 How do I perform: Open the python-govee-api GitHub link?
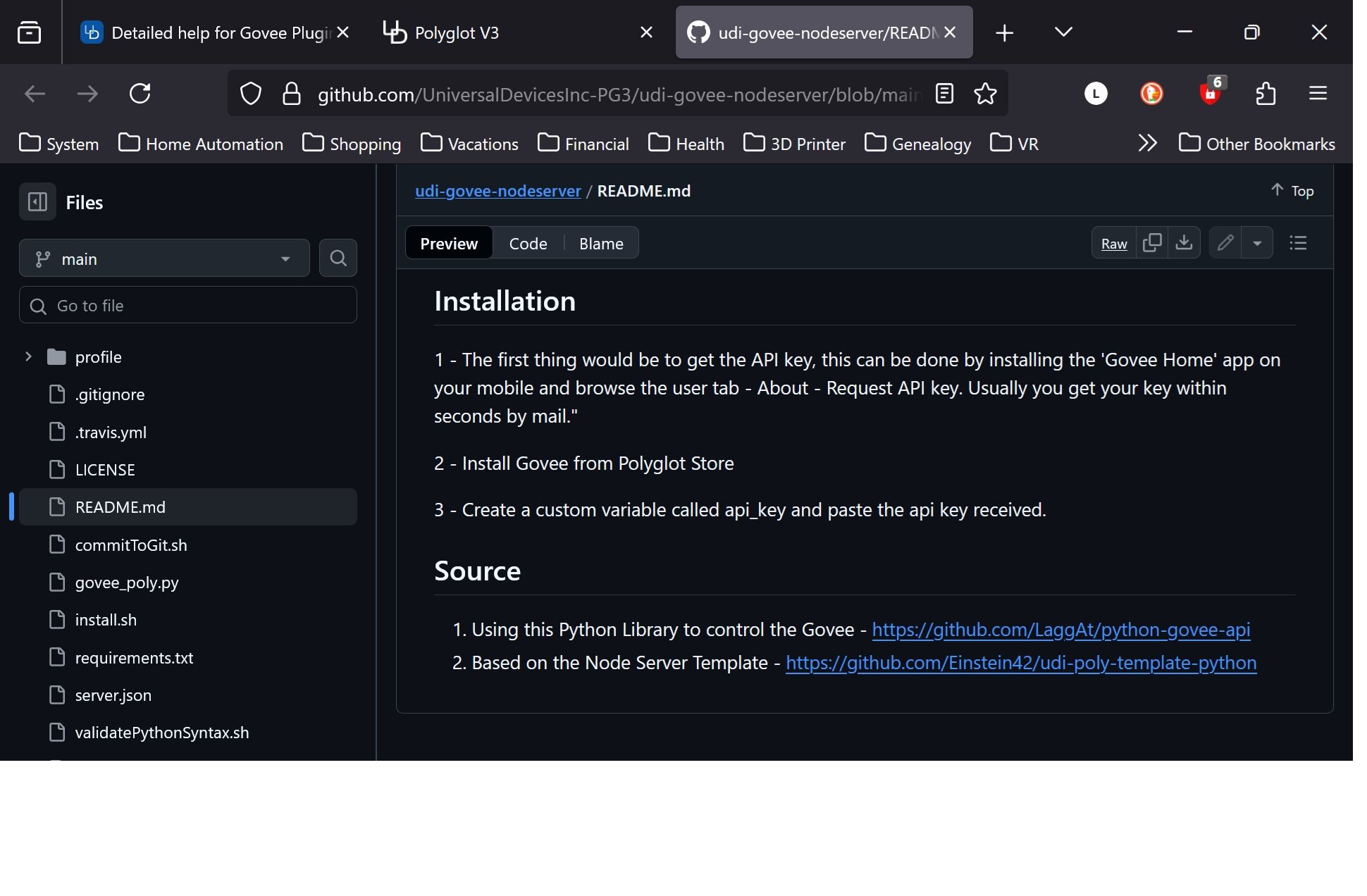tap(1061, 630)
